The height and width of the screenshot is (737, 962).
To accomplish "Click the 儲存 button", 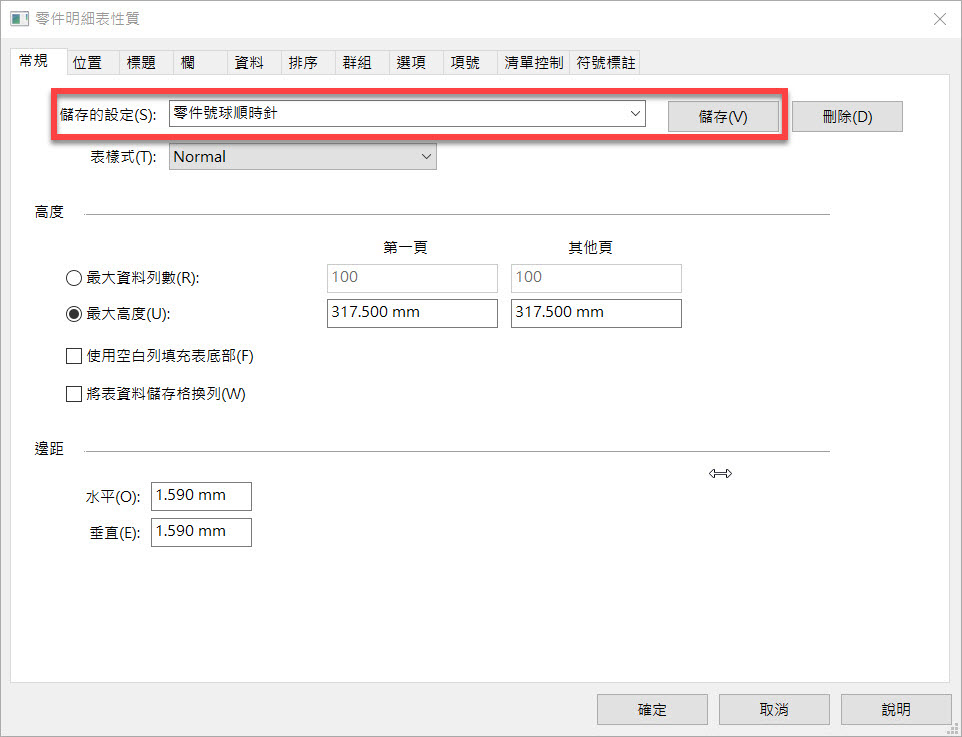I will point(723,116).
